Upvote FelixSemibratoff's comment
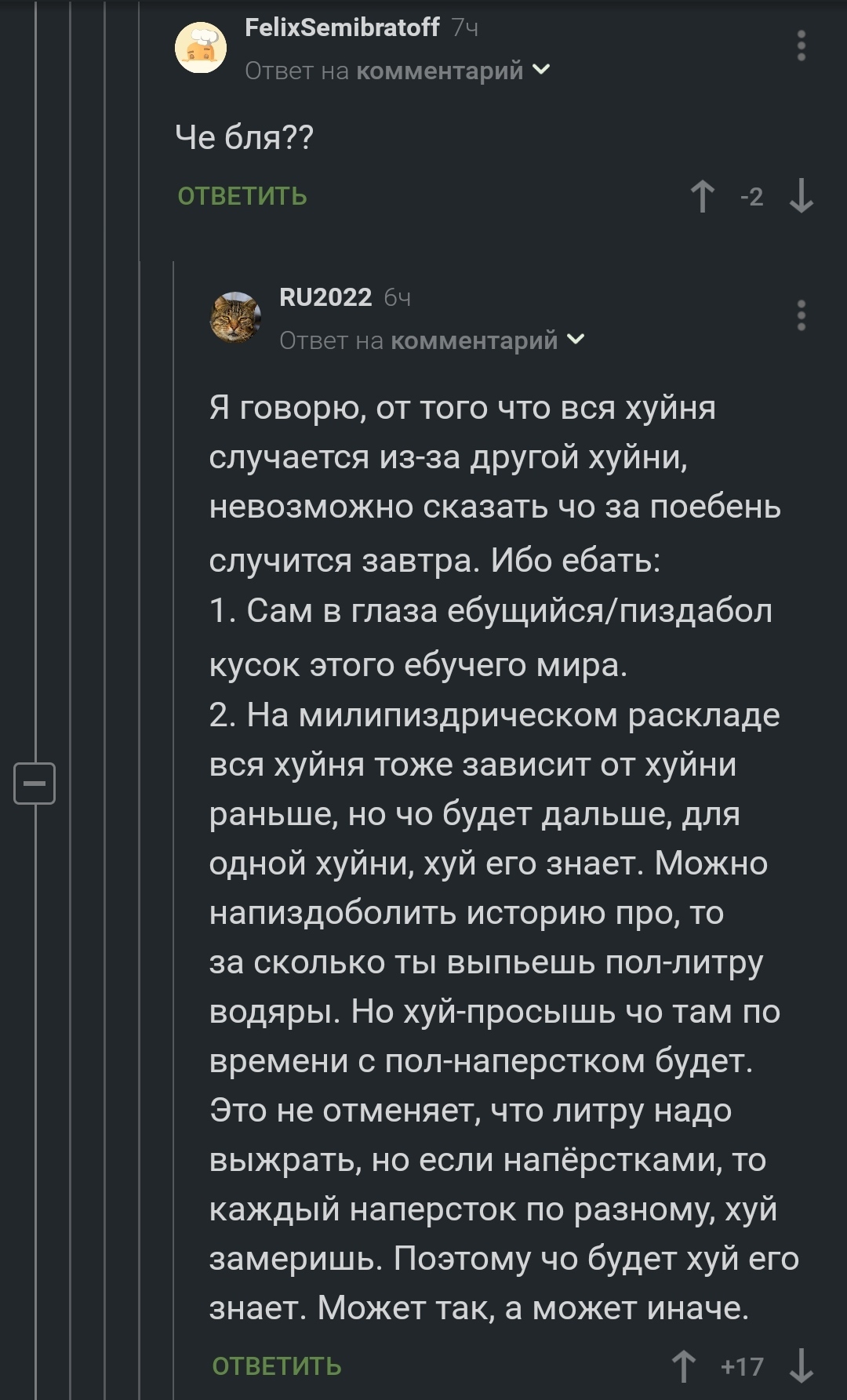The height and width of the screenshot is (1400, 847). coord(702,196)
